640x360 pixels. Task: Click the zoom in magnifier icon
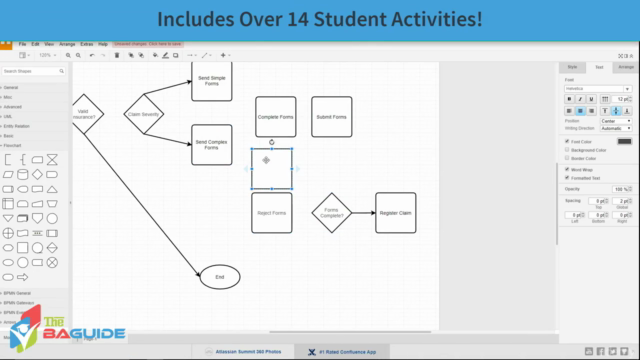(68, 55)
